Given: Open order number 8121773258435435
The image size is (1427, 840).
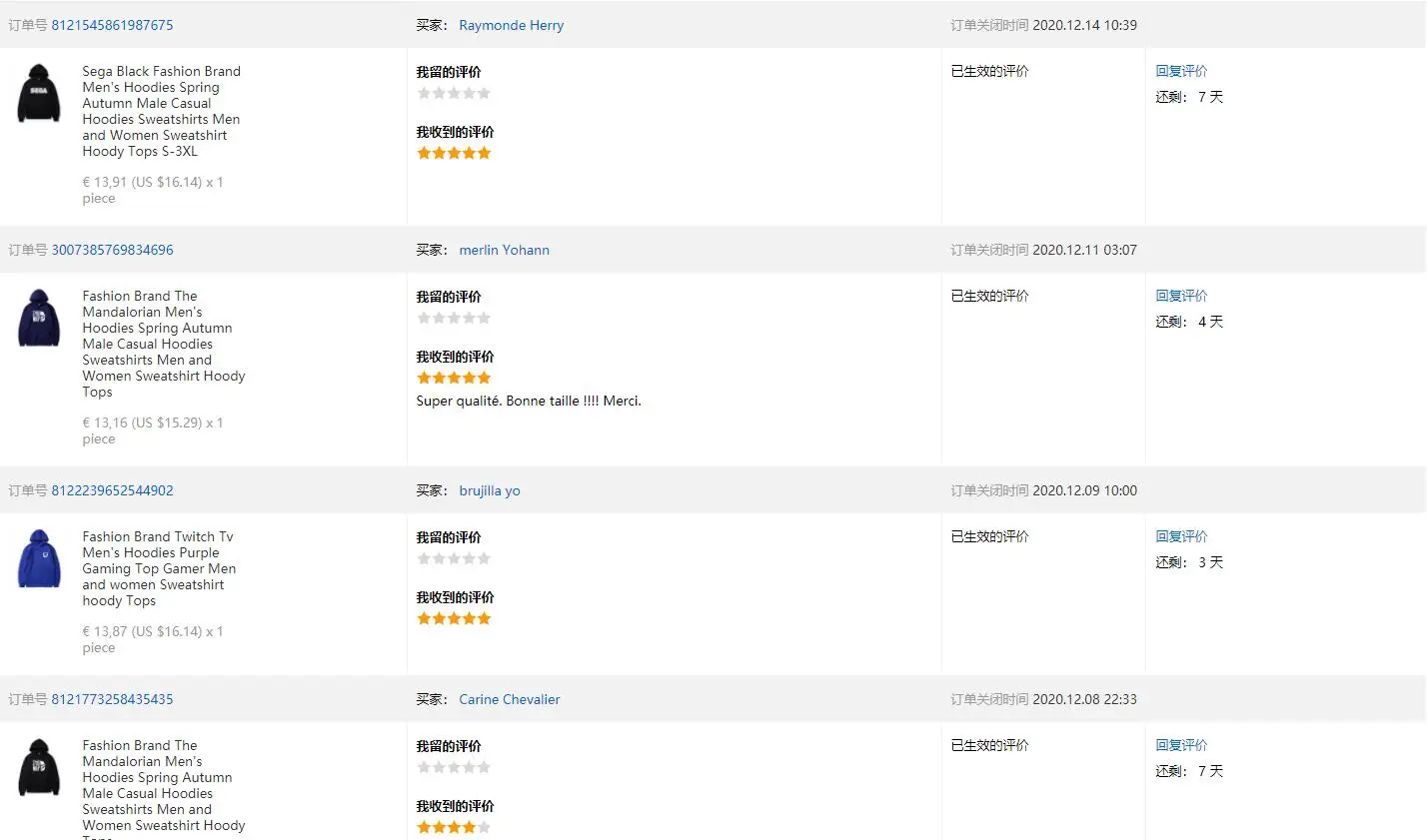Looking at the screenshot, I should pyautogui.click(x=112, y=699).
